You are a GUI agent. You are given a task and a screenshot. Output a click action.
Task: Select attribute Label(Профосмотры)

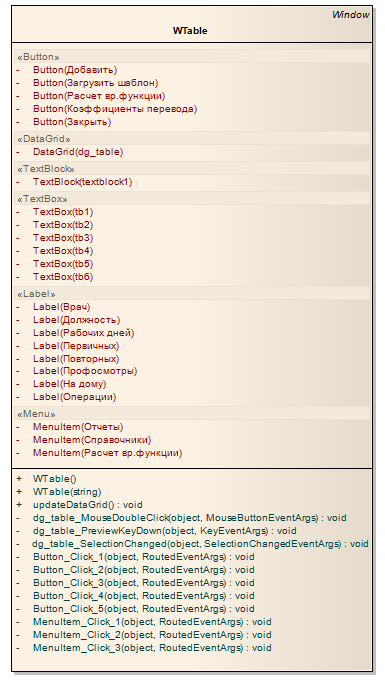pos(85,371)
